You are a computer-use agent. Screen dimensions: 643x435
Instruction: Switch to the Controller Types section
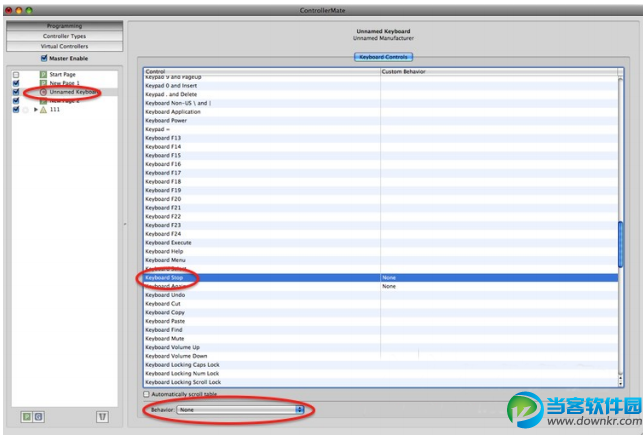click(64, 36)
